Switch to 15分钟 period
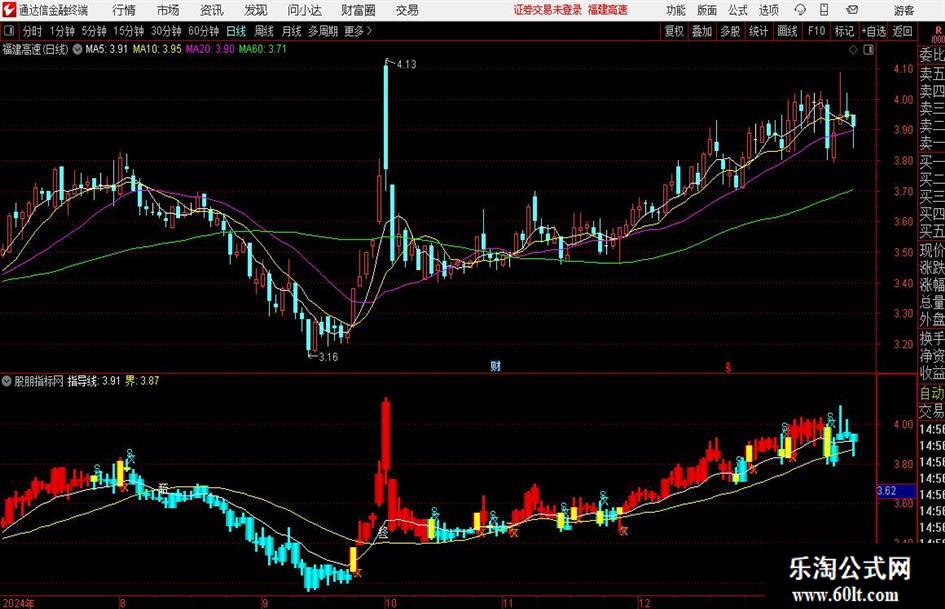The width and height of the screenshot is (945, 609). 129,31
